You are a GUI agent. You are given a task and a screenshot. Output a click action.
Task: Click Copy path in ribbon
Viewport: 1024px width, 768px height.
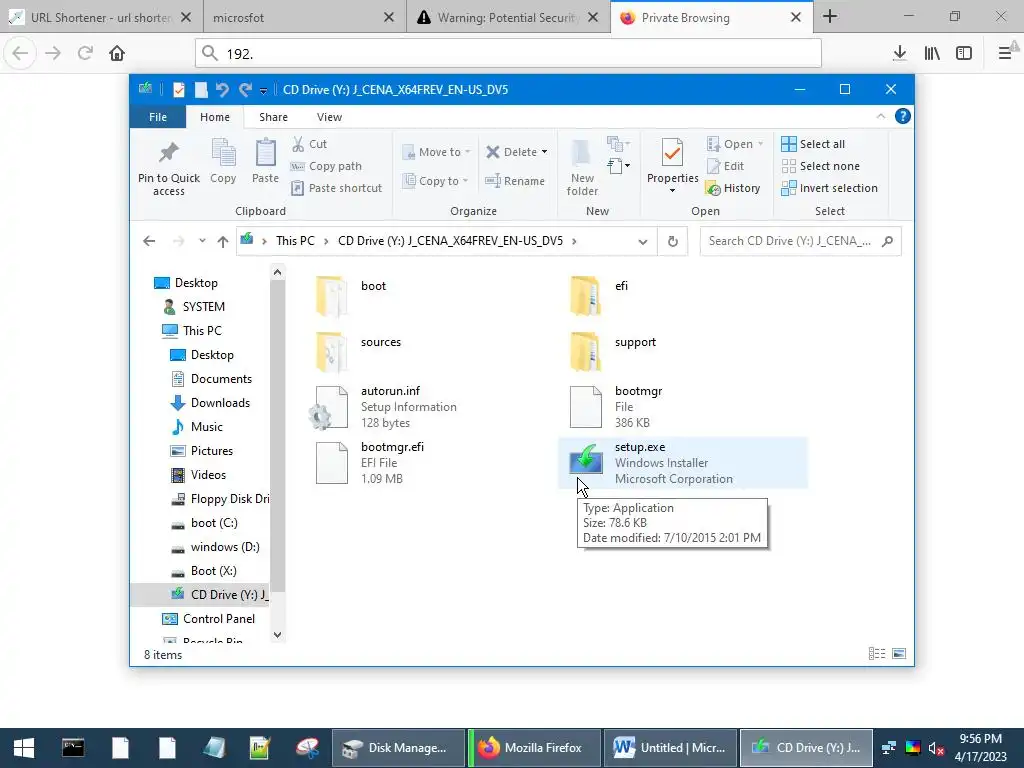(326, 166)
